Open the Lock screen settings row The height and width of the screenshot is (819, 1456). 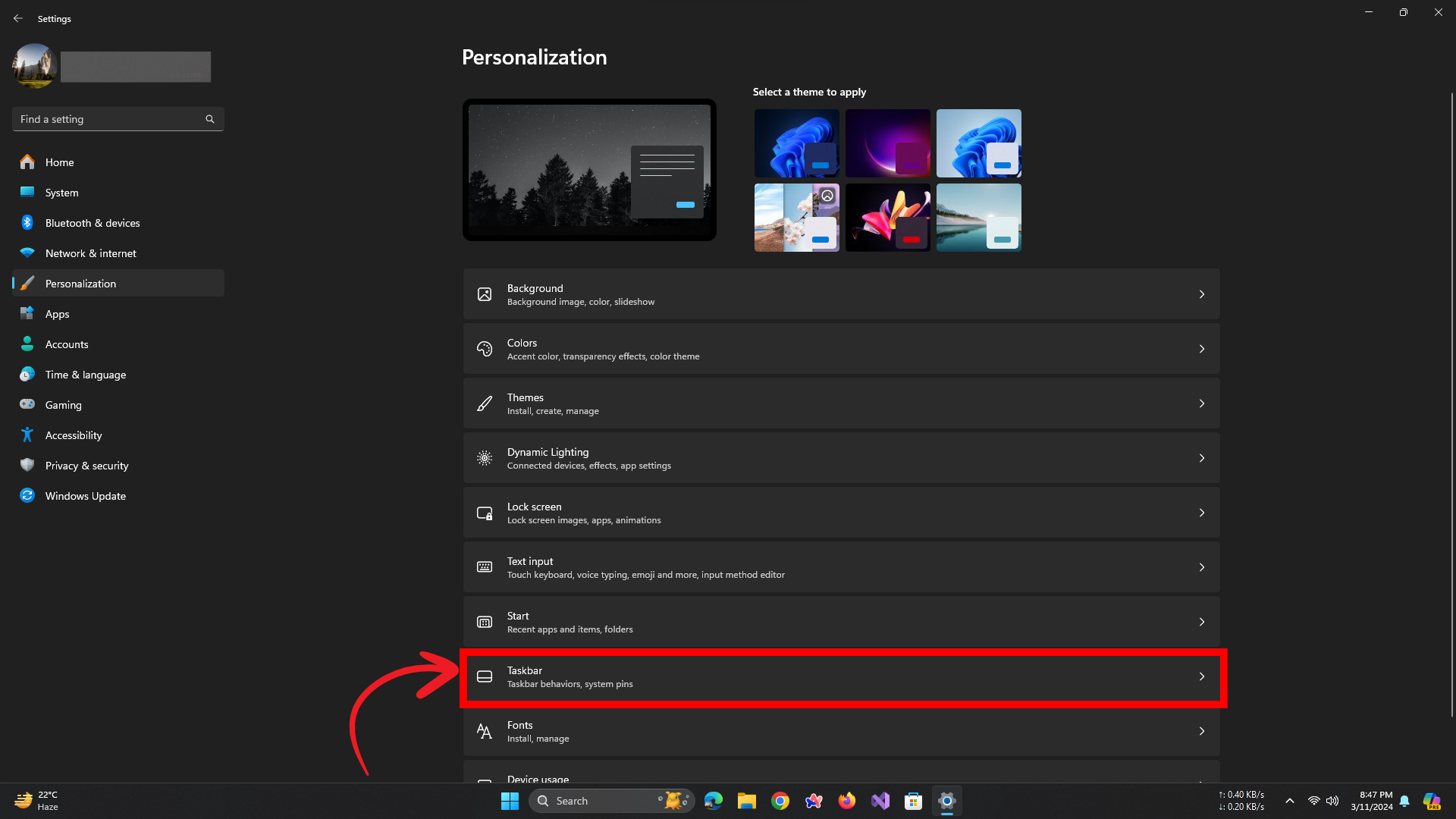840,513
